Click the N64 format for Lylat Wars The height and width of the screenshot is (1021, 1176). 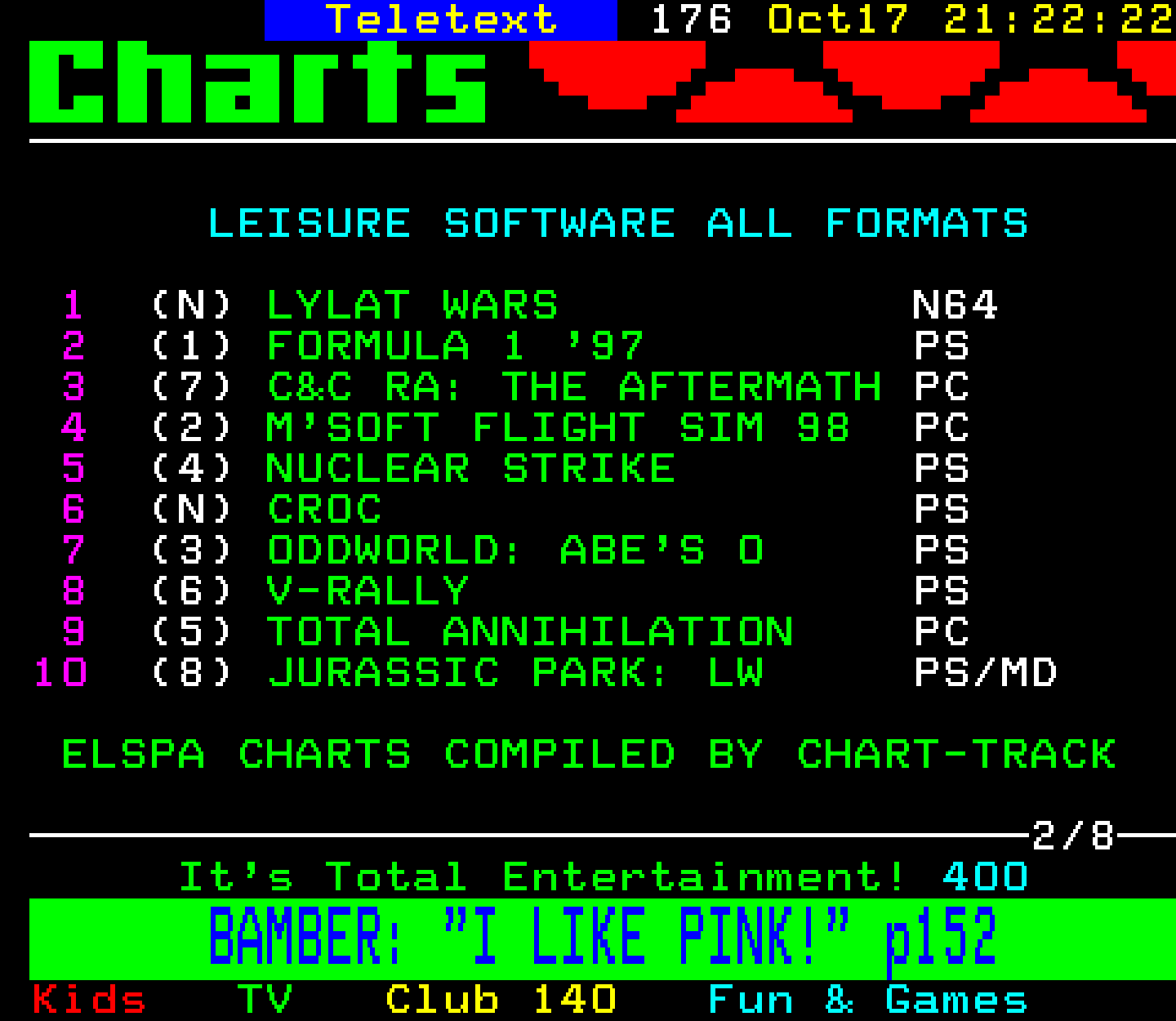[x=955, y=305]
